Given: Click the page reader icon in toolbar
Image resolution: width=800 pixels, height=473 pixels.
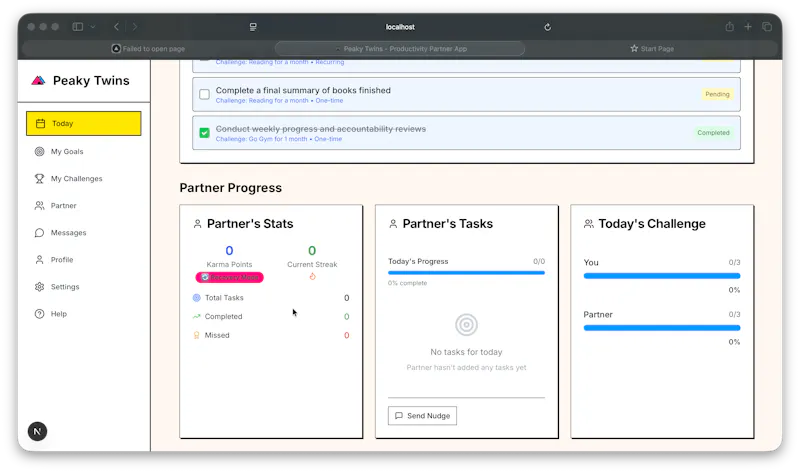Looking at the screenshot, I should click(x=253, y=27).
